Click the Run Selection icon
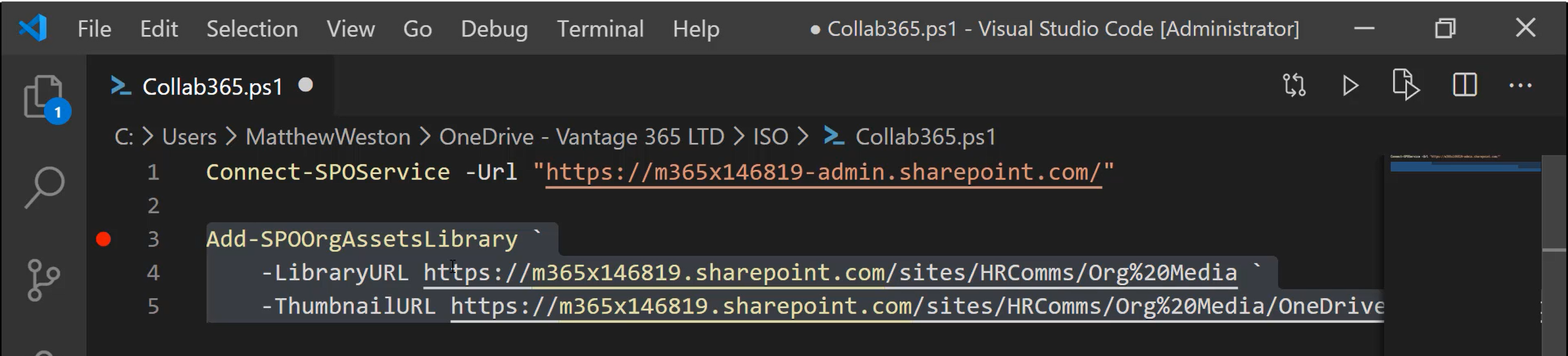The image size is (1568, 356). pos(1406,85)
